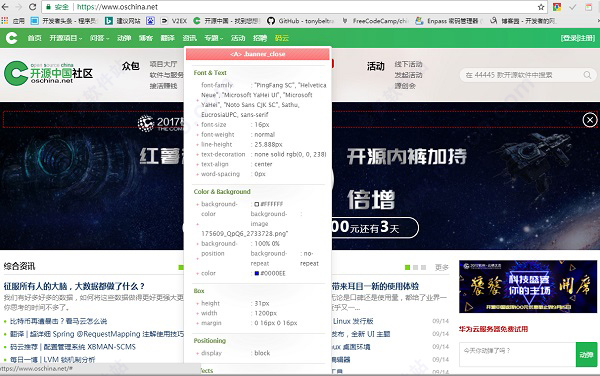Viewport: 600px width, 376px height.
Task: Open the 每日一博 LVM article
Action: tap(52, 360)
